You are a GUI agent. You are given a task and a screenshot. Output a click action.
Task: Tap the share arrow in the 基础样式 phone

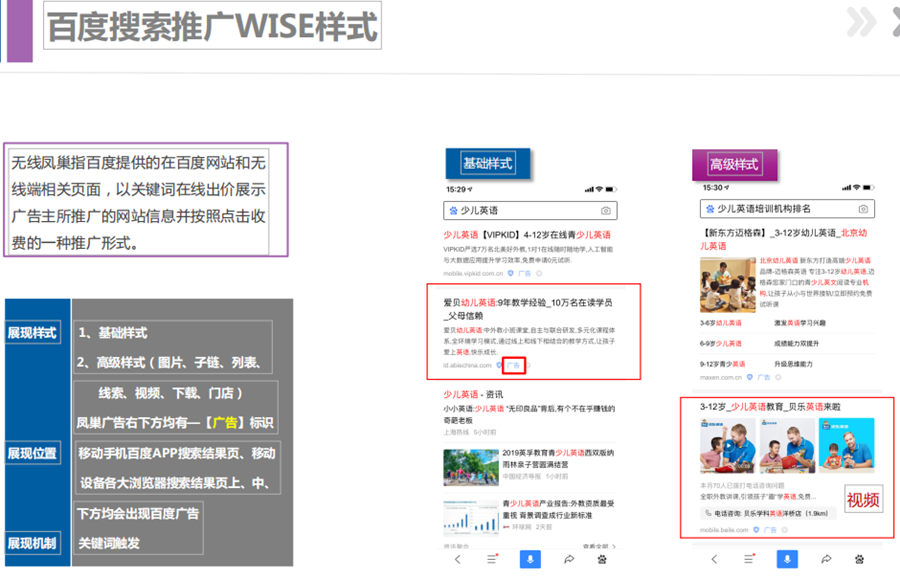pos(568,560)
